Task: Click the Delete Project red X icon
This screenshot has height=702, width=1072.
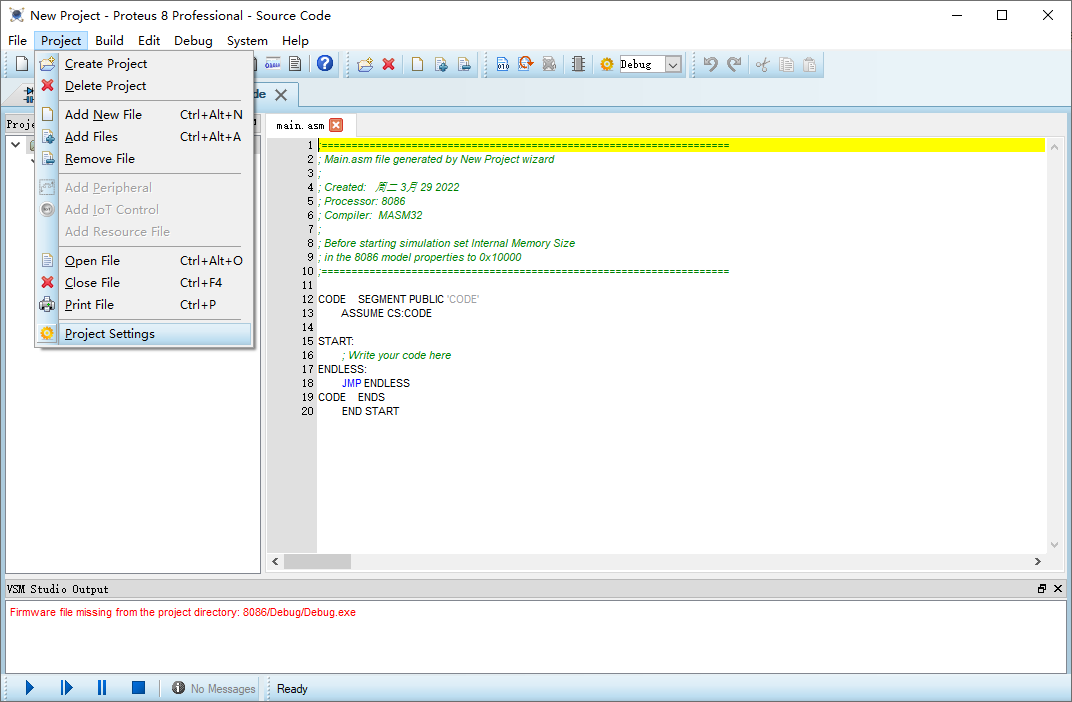Action: (388, 63)
